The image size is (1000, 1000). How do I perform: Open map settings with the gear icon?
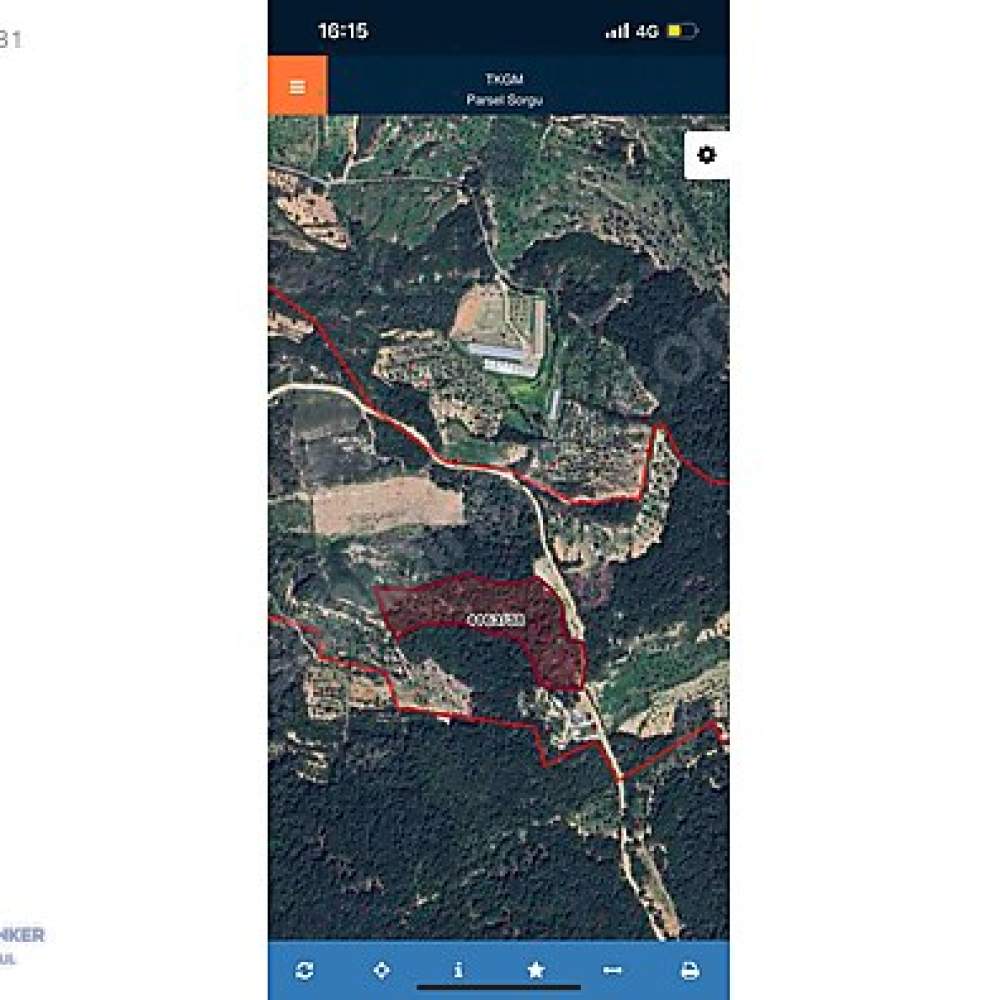pyautogui.click(x=706, y=155)
